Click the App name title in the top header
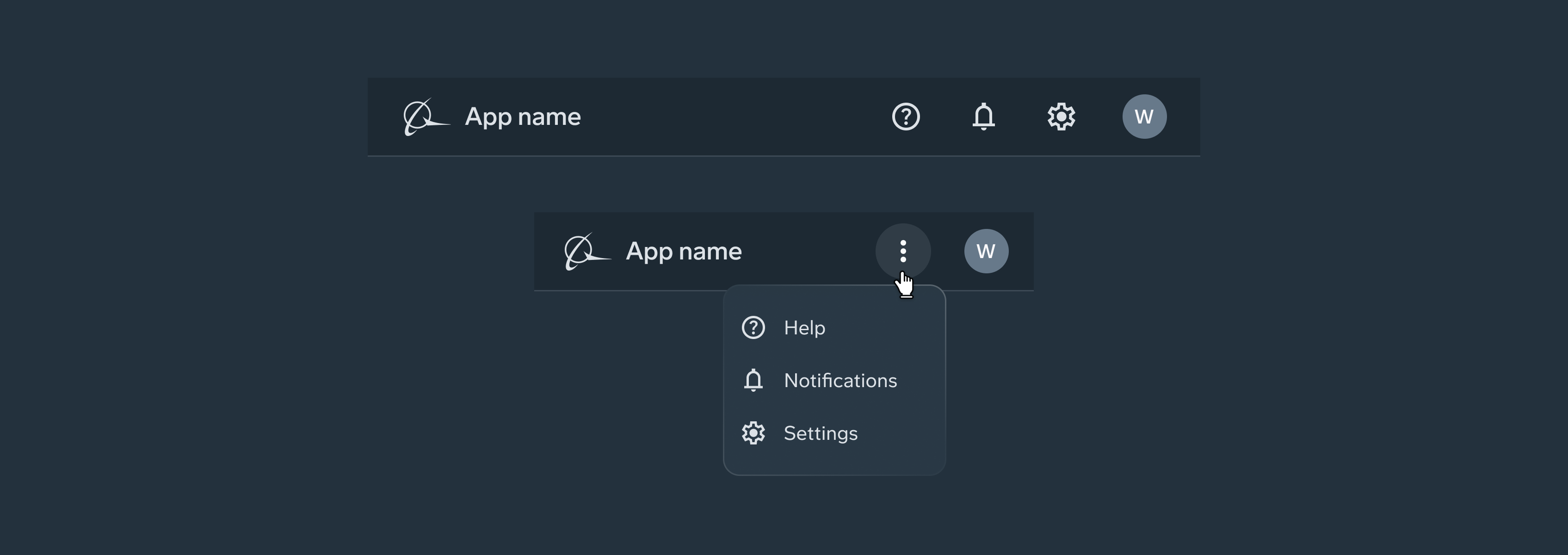The image size is (1568, 555). tap(523, 116)
